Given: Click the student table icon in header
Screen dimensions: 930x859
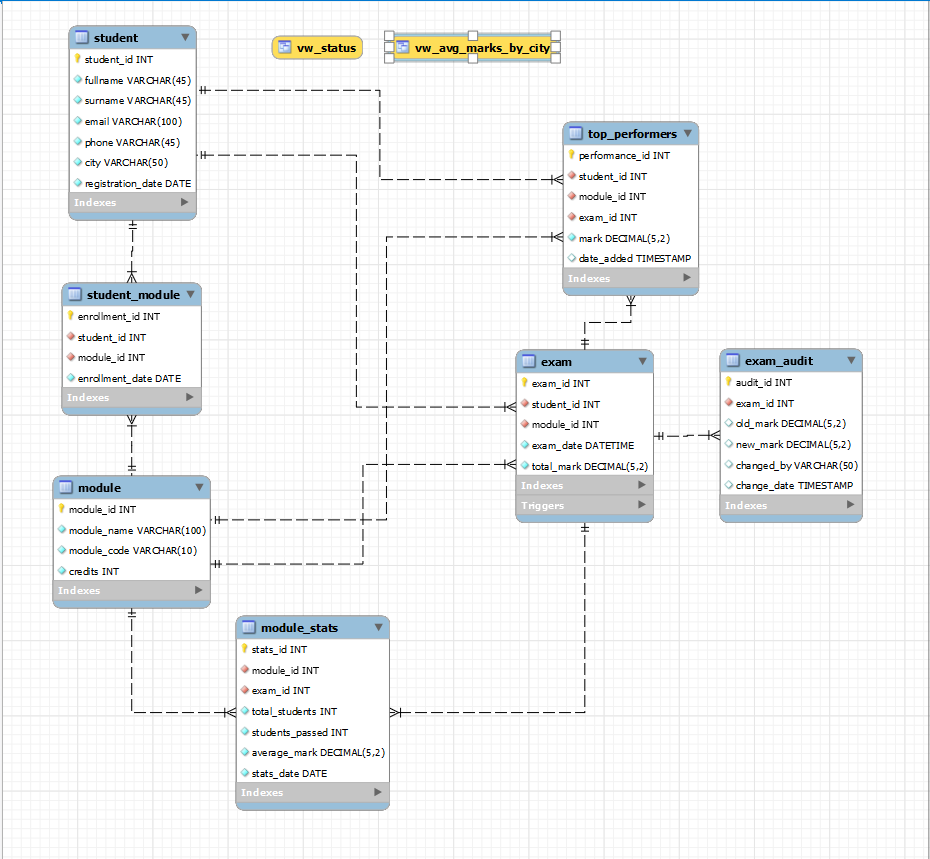Looking at the screenshot, I should pyautogui.click(x=82, y=37).
